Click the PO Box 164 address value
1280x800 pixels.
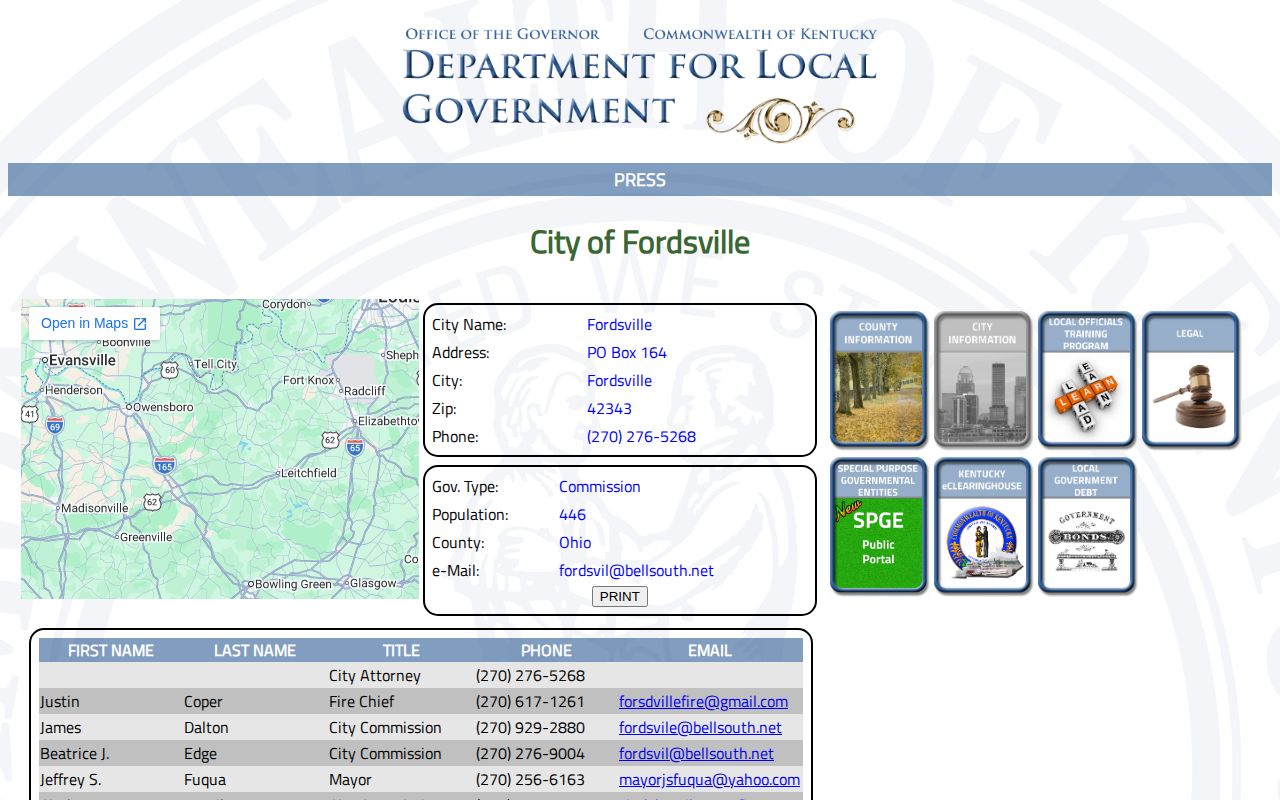[627, 353]
